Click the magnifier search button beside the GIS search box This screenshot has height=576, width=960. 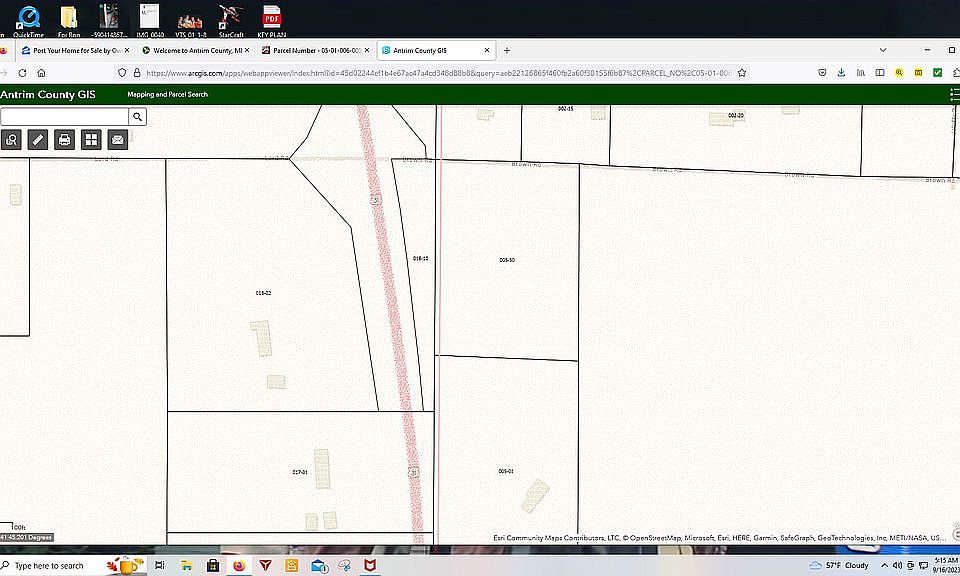(x=138, y=116)
